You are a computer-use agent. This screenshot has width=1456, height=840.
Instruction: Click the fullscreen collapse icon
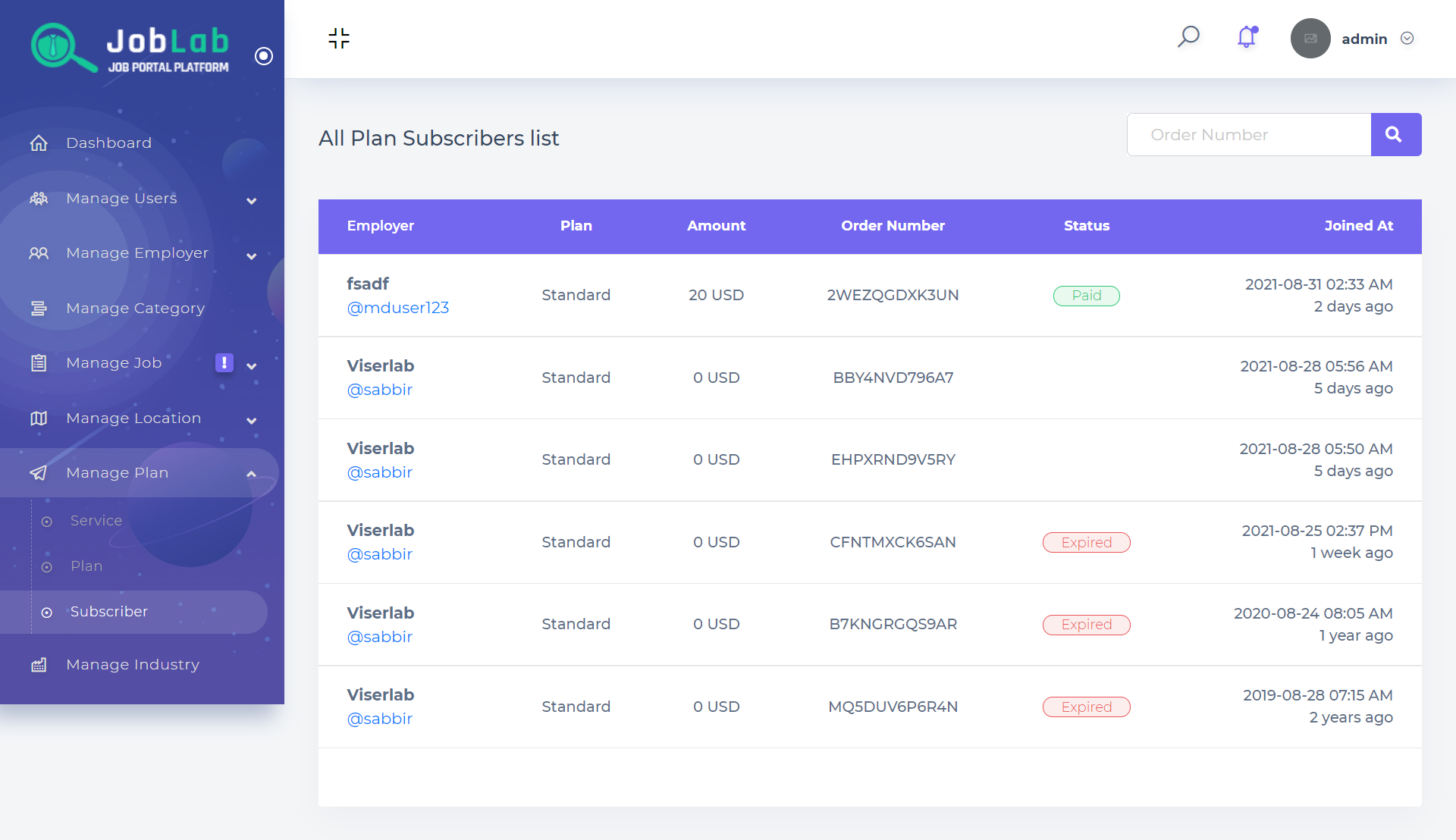(x=339, y=39)
